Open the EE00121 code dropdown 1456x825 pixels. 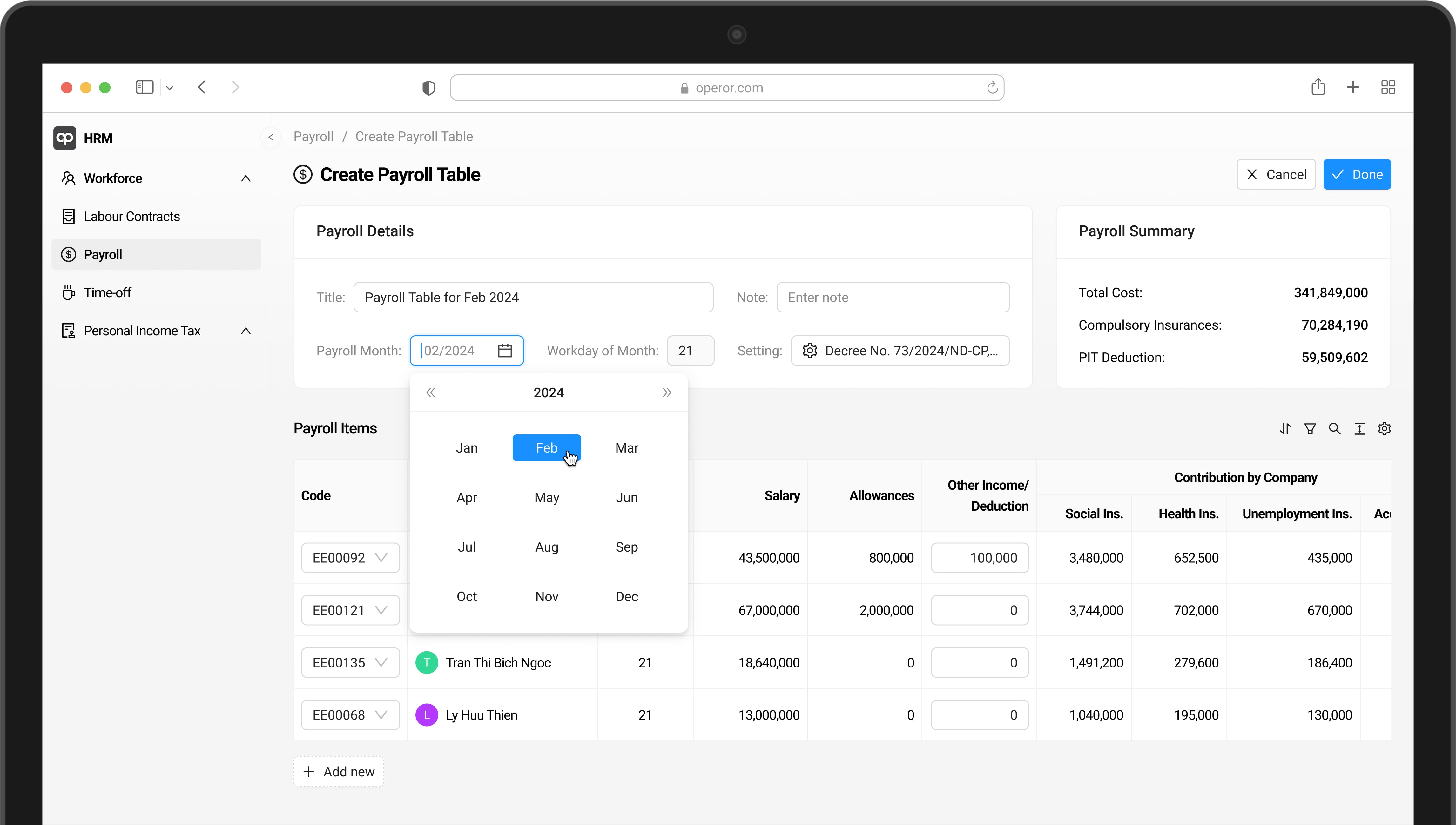coord(350,610)
